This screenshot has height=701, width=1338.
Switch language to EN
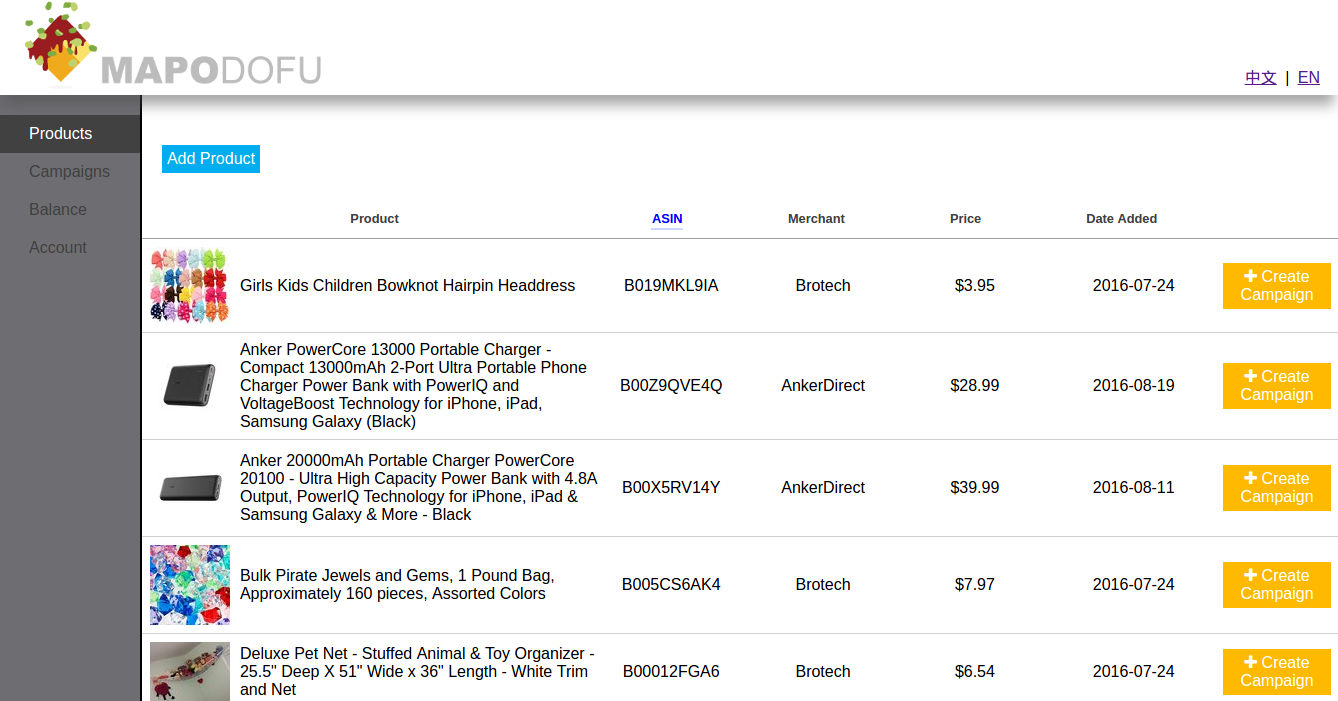coord(1308,77)
